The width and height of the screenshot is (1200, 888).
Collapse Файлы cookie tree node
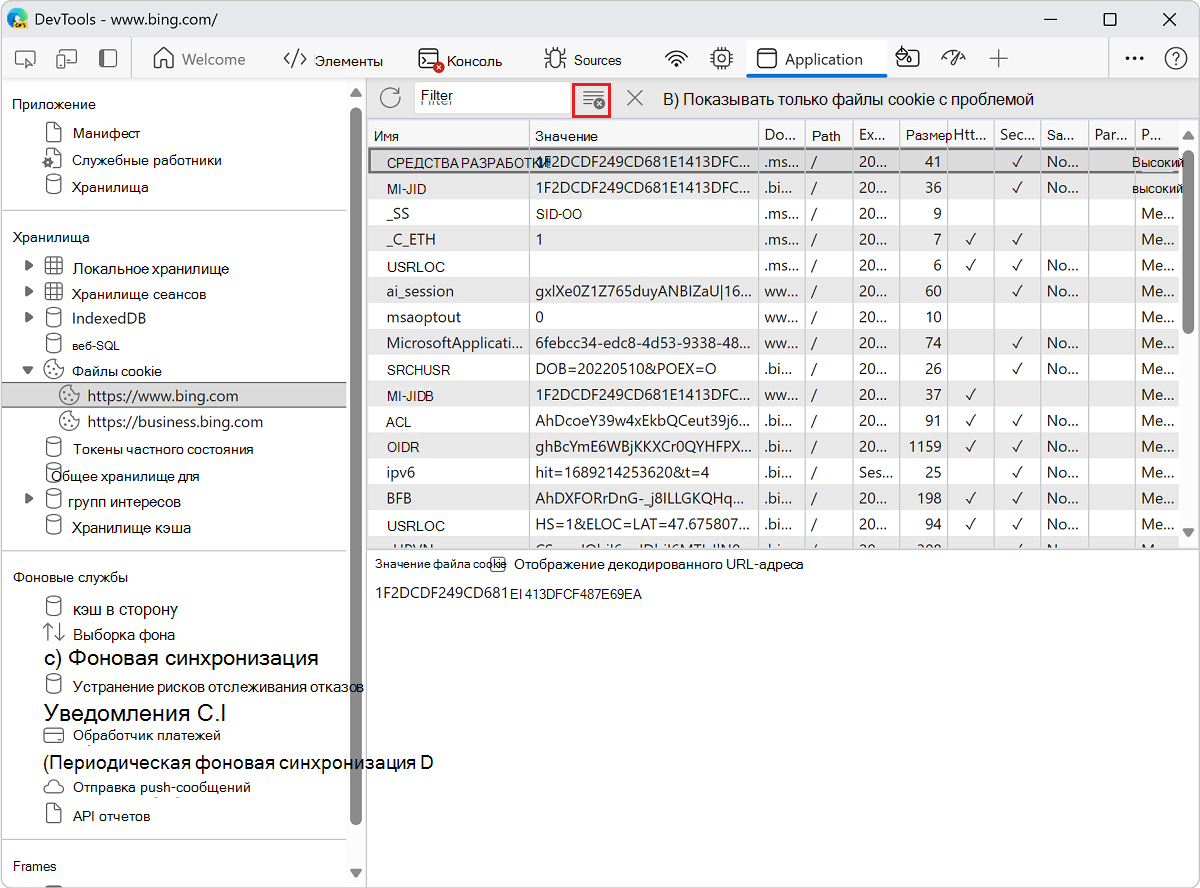pyautogui.click(x=28, y=370)
